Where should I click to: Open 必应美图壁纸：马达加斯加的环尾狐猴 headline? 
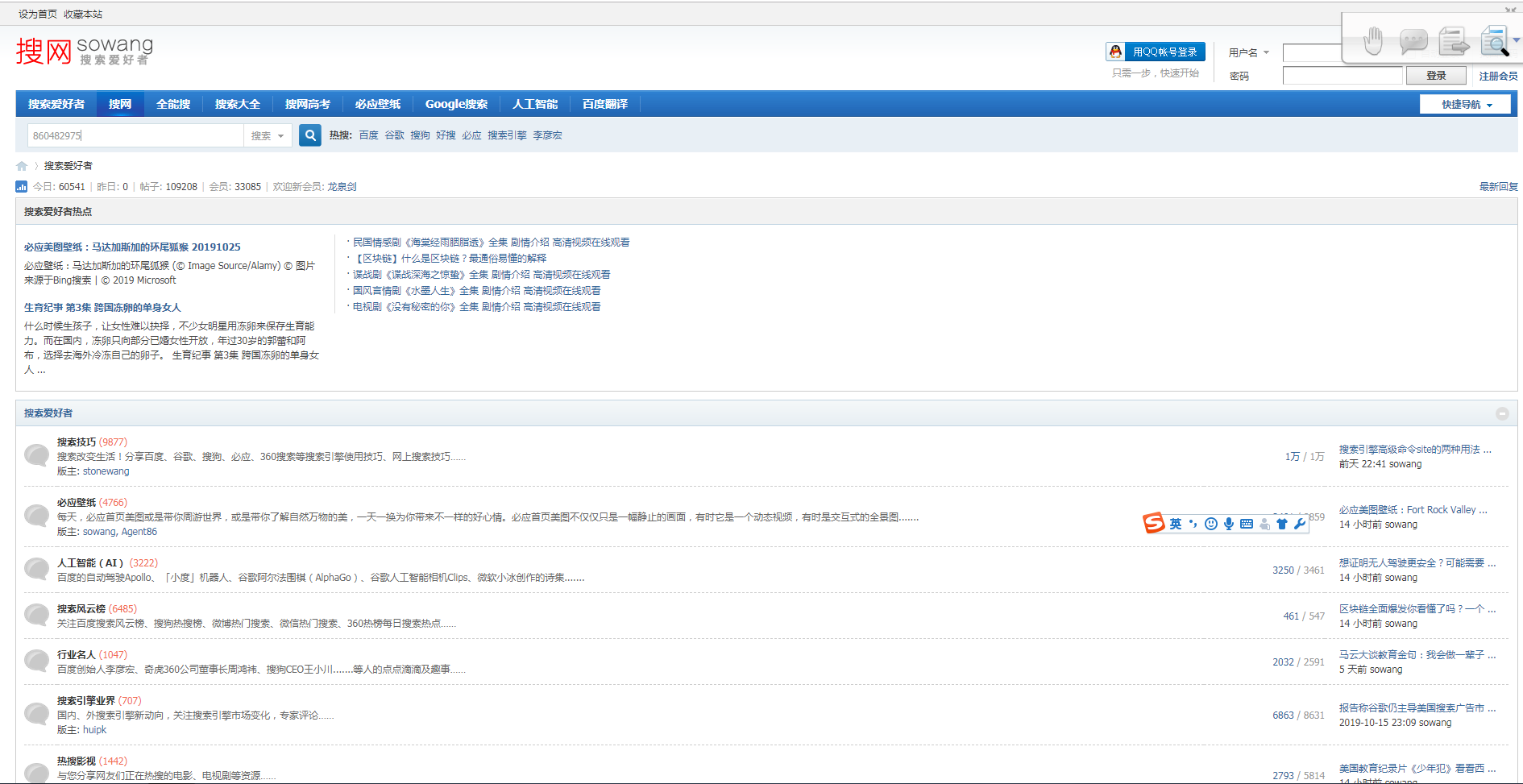click(132, 247)
